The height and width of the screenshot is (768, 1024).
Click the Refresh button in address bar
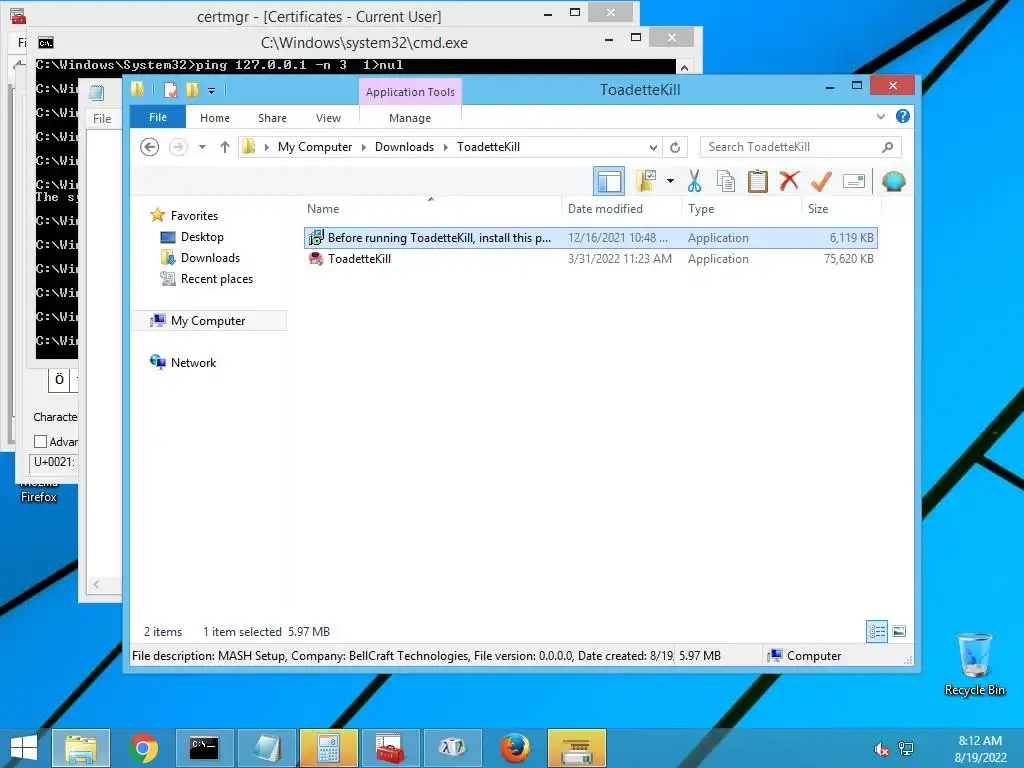[x=675, y=148]
